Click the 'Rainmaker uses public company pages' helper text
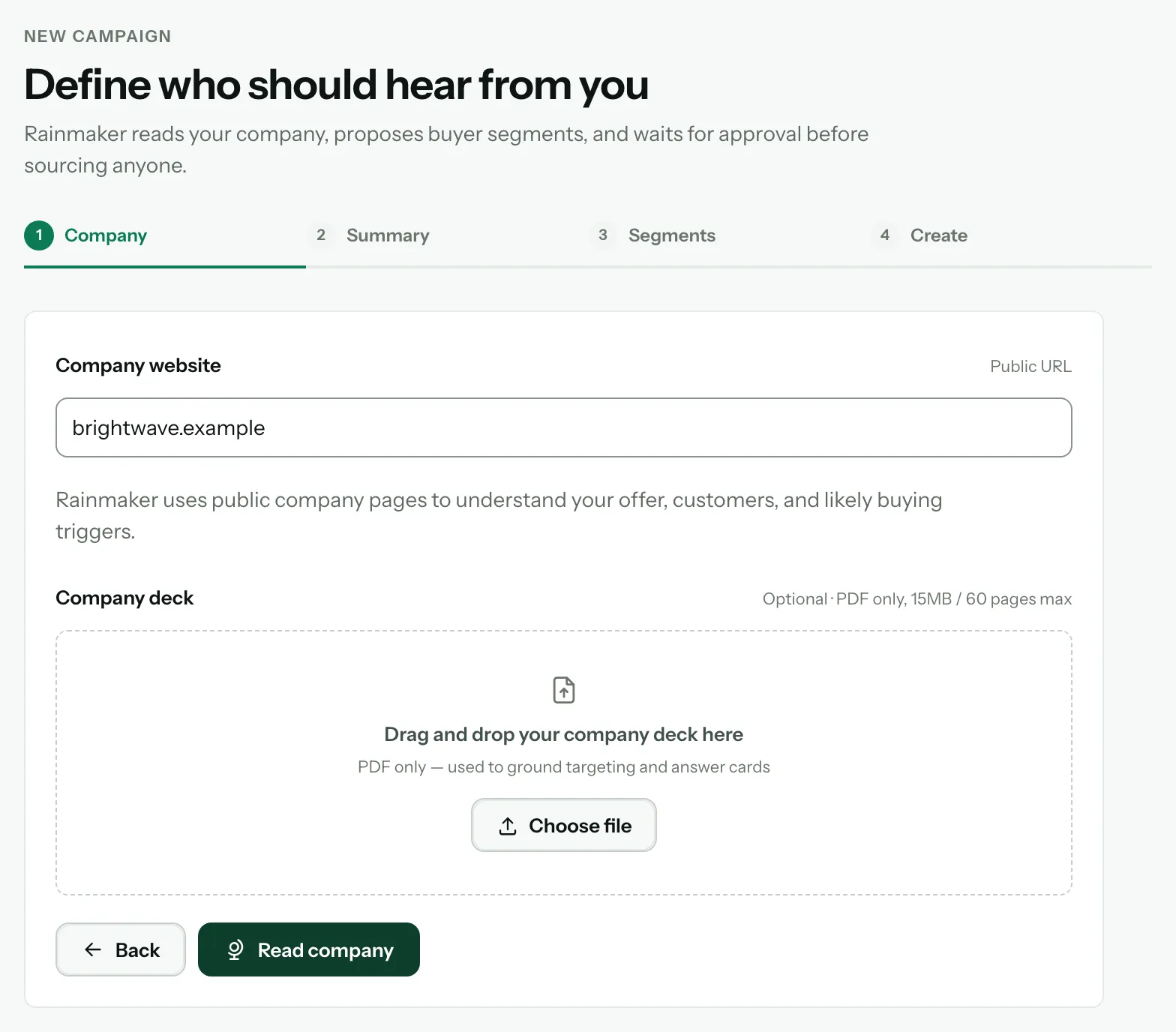Screen dimensions: 1176x1032 pos(499,515)
